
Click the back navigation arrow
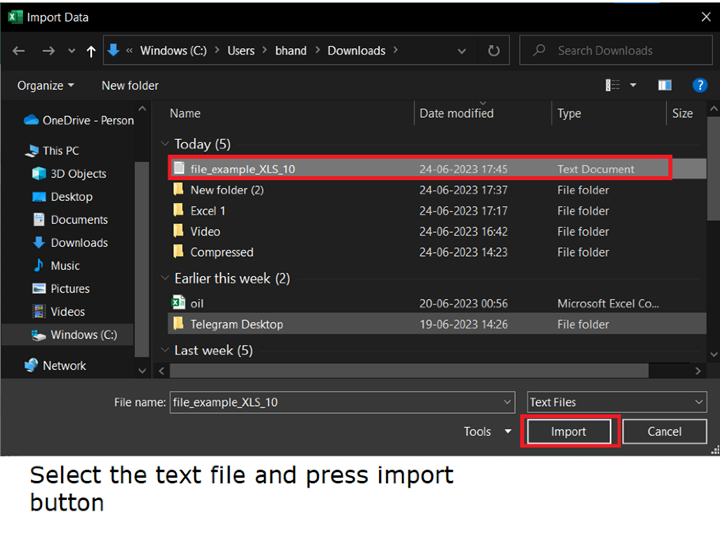pos(19,51)
